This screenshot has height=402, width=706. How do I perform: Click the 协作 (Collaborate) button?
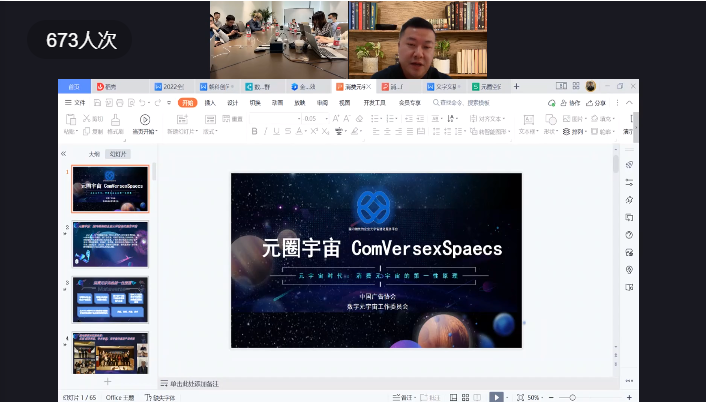click(570, 103)
